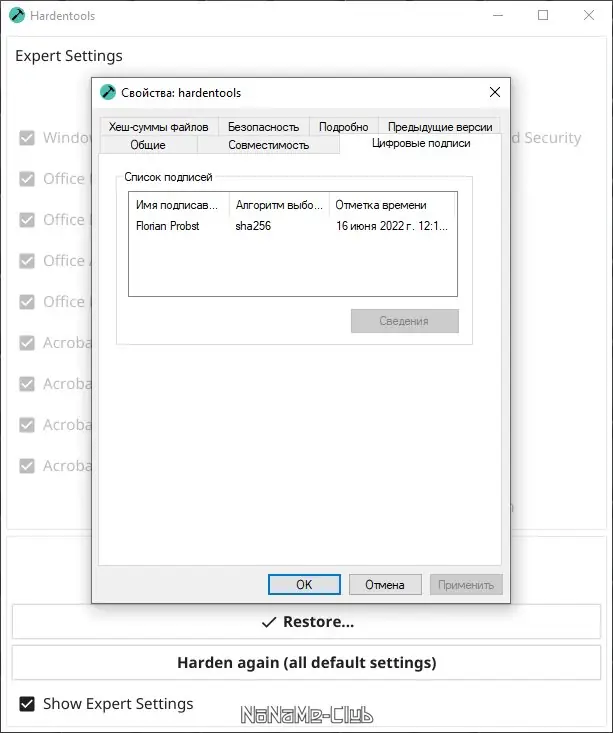The width and height of the screenshot is (613, 733).
Task: Open the Хеш-суммы файлов tab
Action: point(159,127)
